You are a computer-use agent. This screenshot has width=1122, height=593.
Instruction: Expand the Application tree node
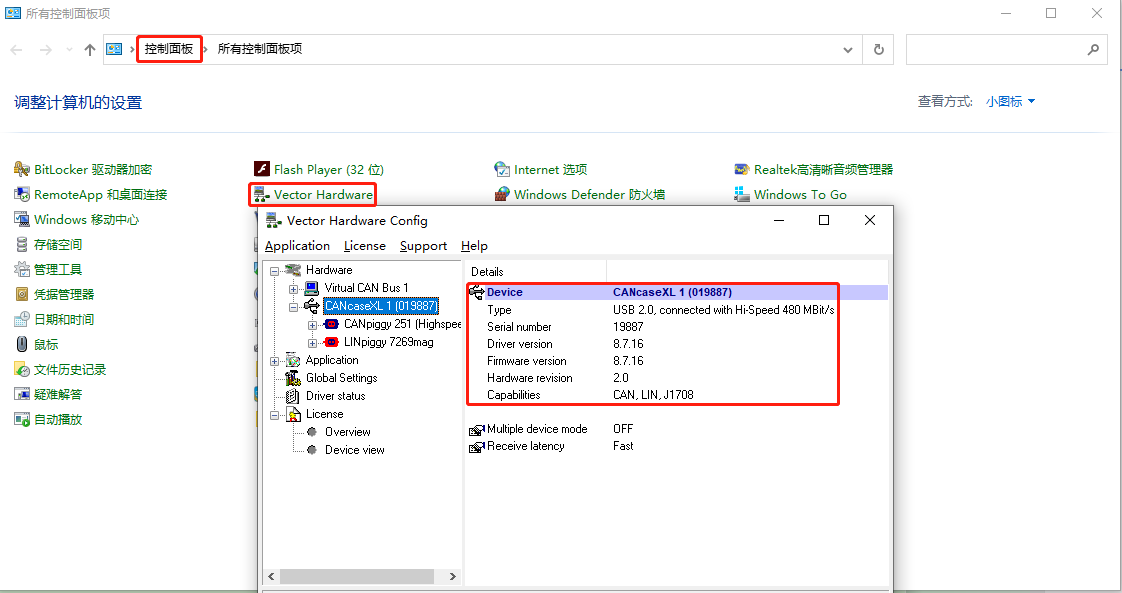pos(274,361)
